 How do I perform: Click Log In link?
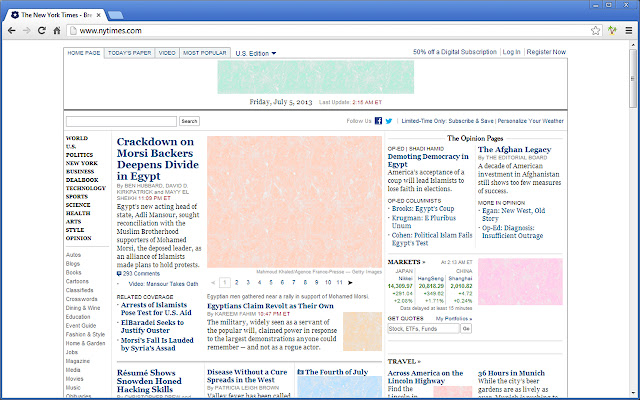[x=511, y=52]
